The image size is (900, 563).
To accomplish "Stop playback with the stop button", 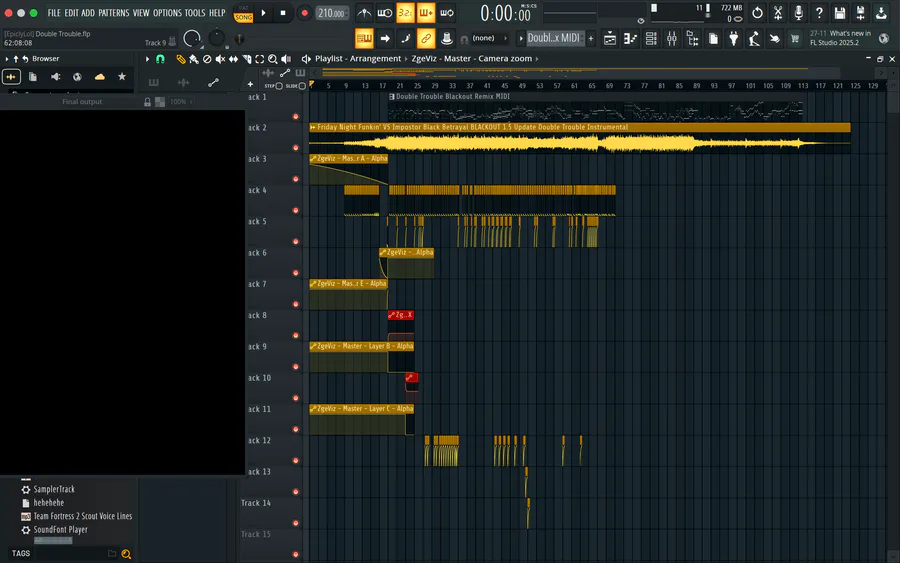I will coord(283,13).
